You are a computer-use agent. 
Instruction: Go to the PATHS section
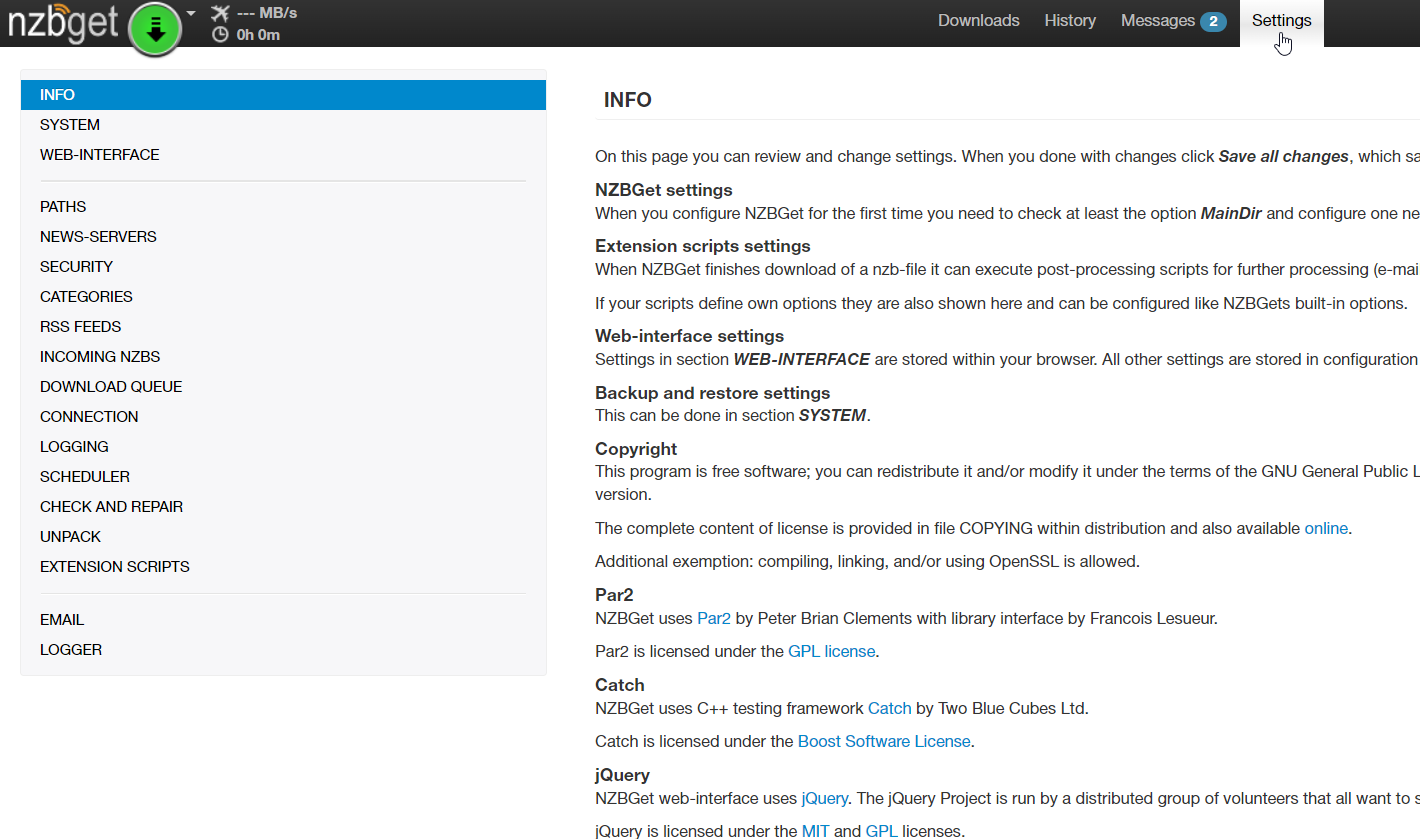tap(283, 207)
